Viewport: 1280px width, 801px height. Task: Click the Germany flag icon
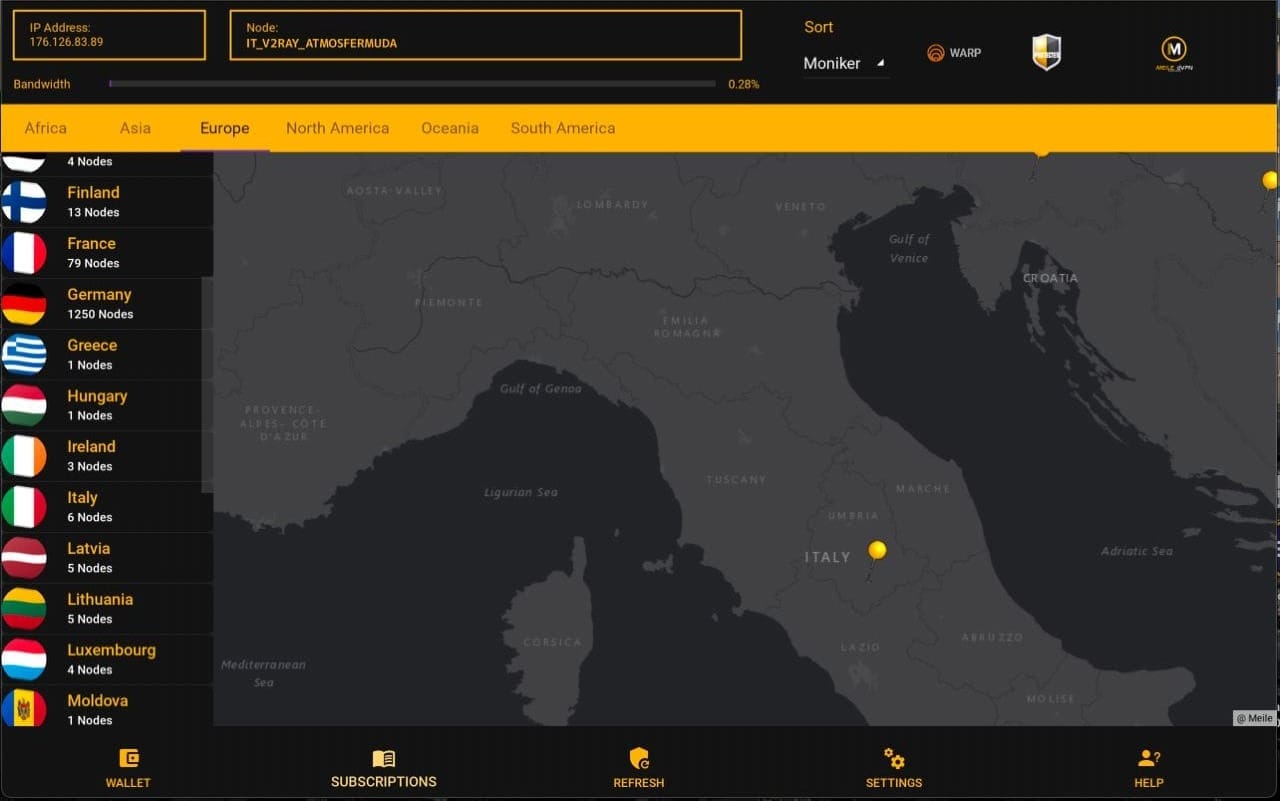pyautogui.click(x=24, y=304)
